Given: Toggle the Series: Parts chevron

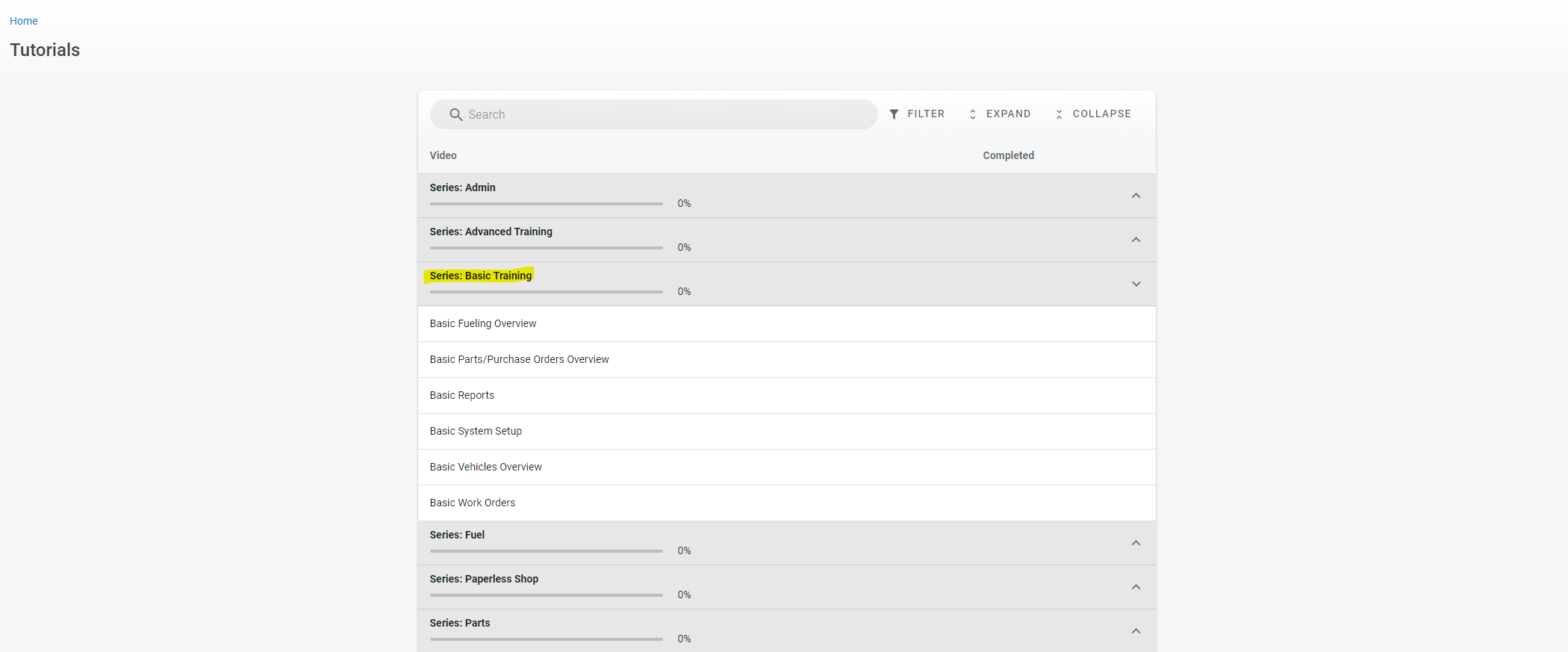Looking at the screenshot, I should (x=1136, y=631).
